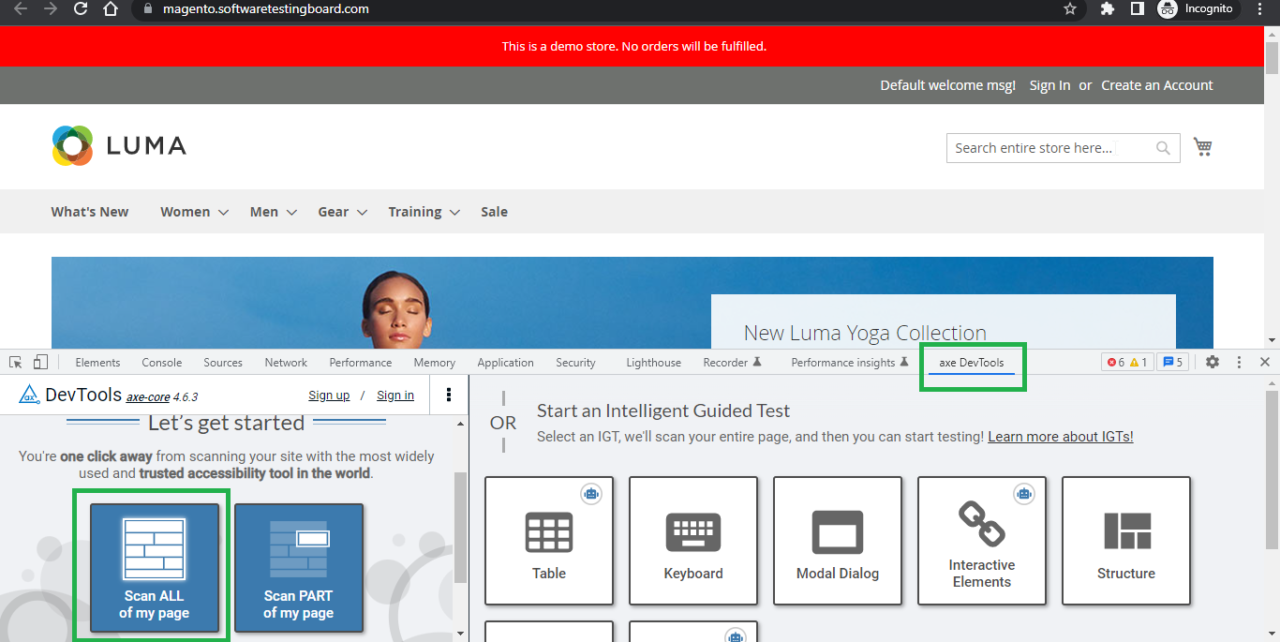Click the Create an Account link
Viewport: 1280px width, 642px height.
pyautogui.click(x=1156, y=85)
